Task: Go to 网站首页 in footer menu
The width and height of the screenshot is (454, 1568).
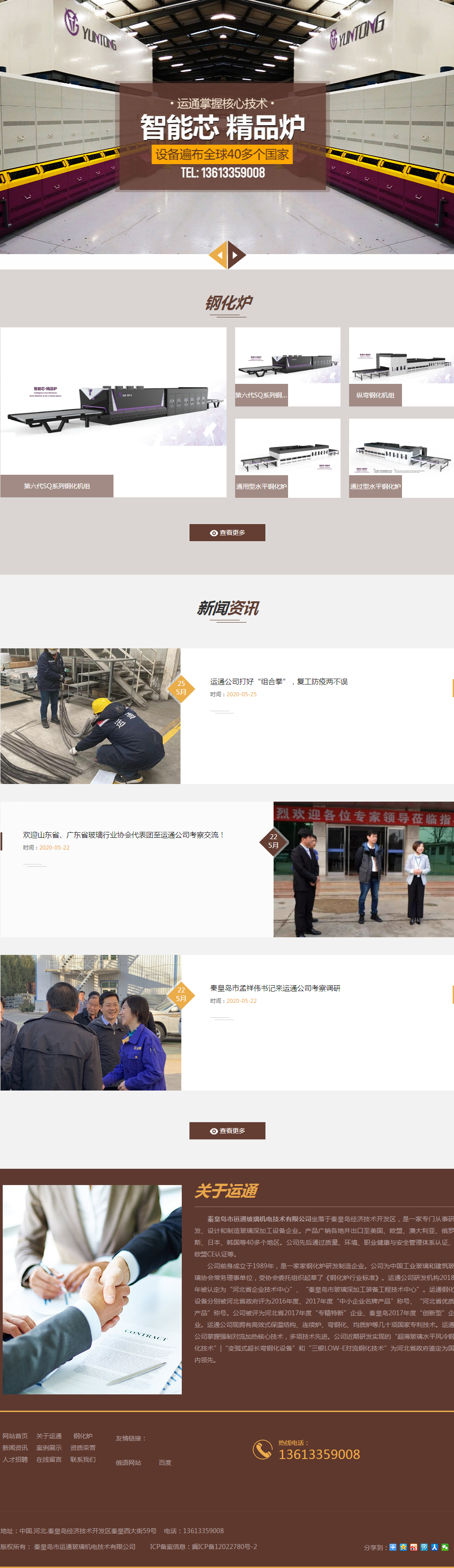Action: (x=14, y=1436)
